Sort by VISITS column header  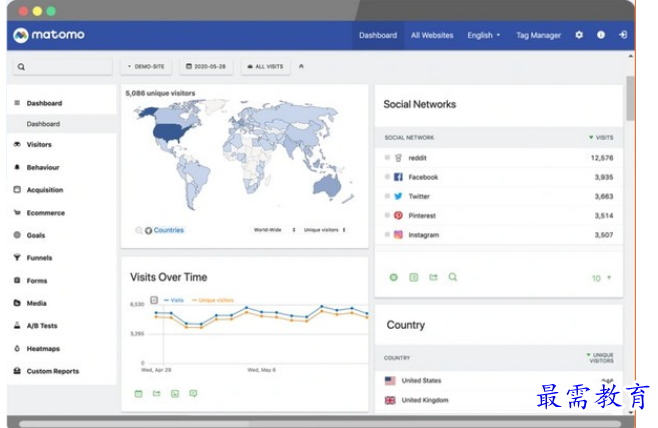pos(601,137)
